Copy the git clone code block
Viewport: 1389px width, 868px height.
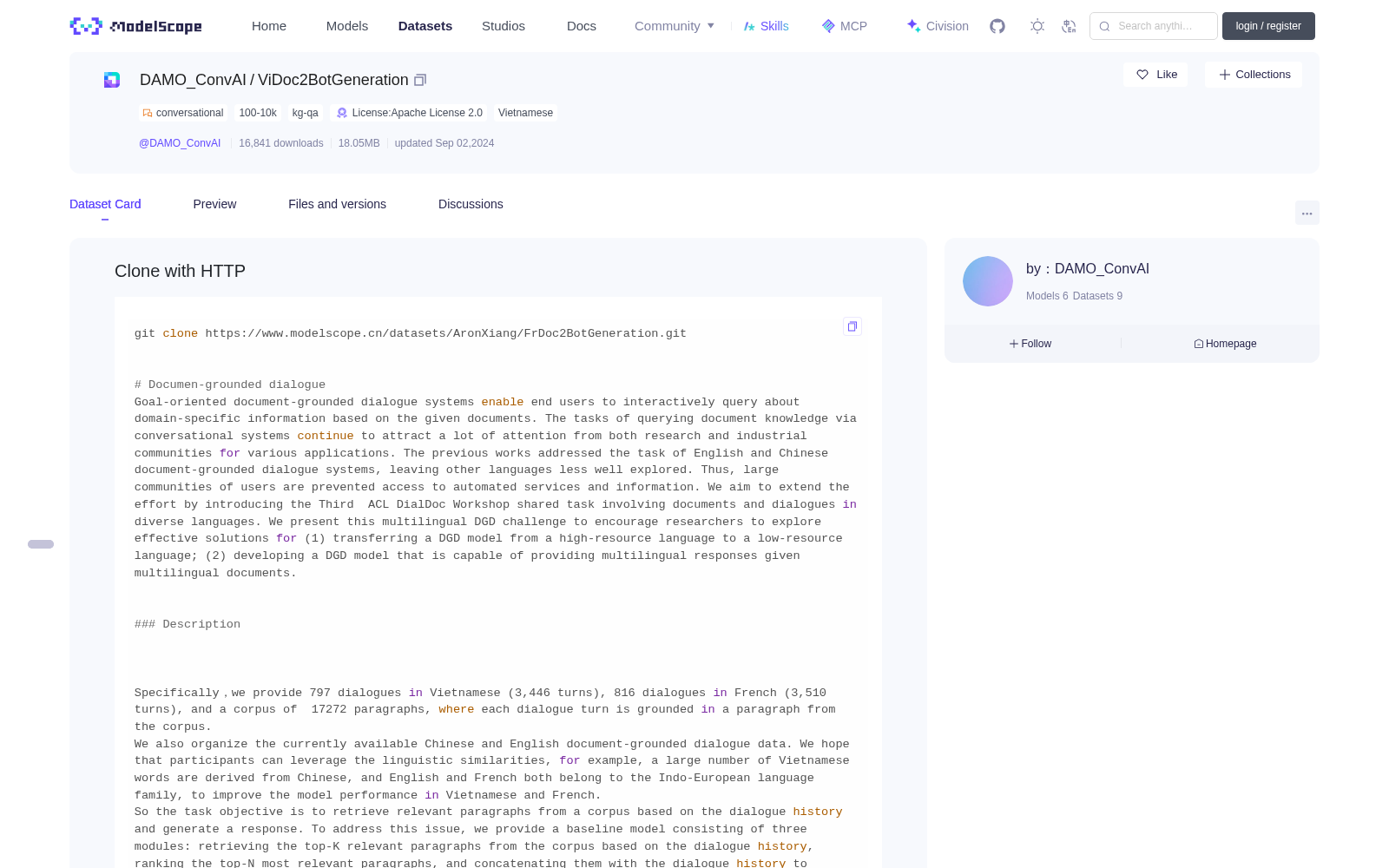pyautogui.click(x=852, y=326)
